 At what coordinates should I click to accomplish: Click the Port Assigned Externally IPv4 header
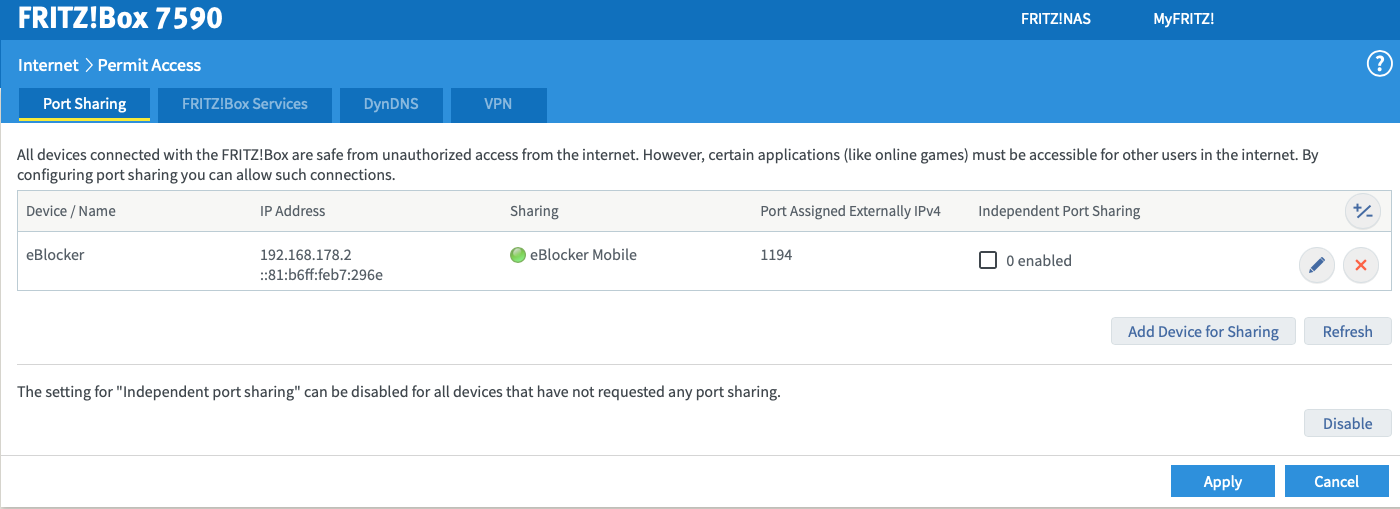pos(851,211)
